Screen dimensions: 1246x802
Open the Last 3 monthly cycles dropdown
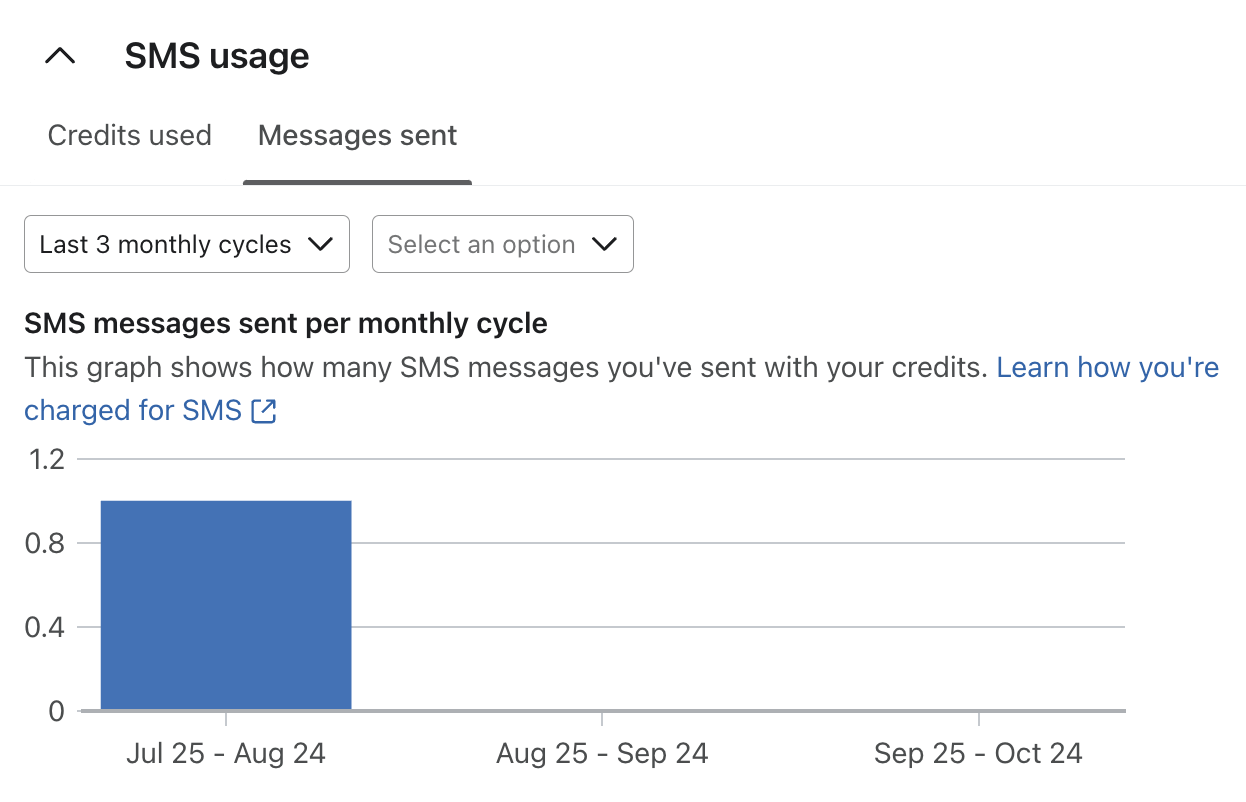click(186, 243)
